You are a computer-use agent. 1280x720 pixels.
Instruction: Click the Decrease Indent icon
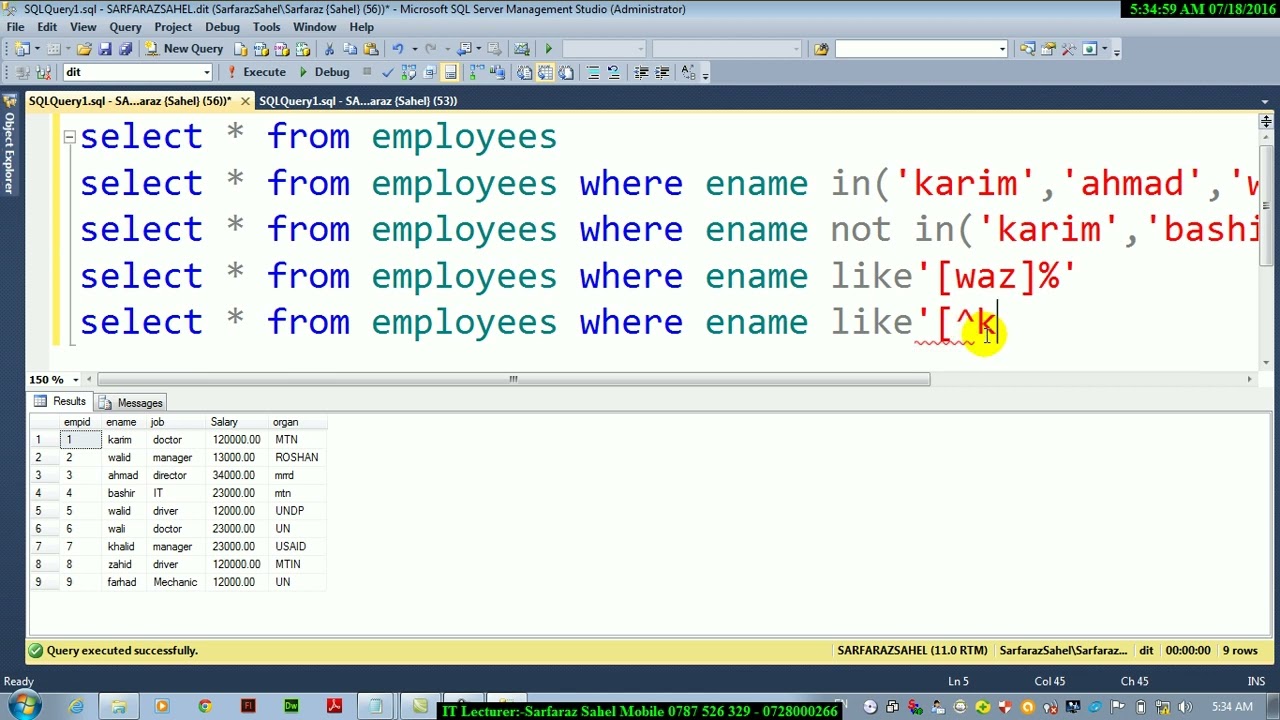(641, 72)
